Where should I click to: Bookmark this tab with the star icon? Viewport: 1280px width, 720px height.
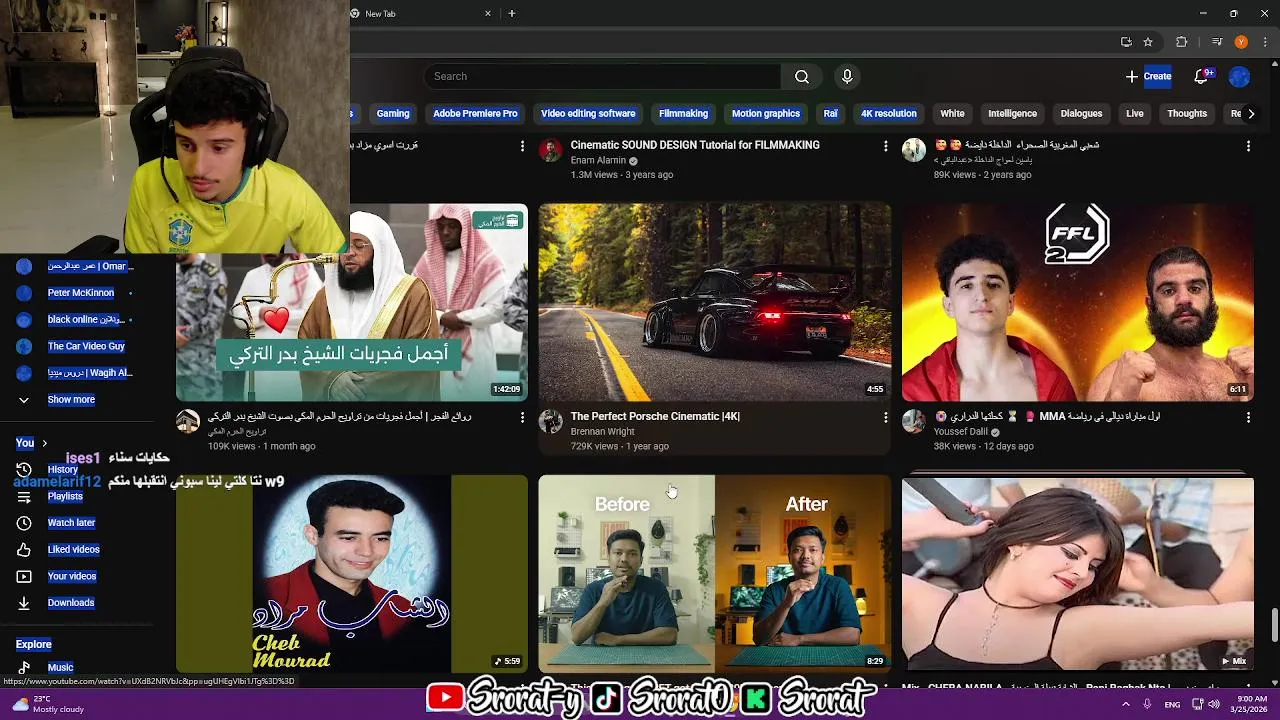tap(1148, 42)
